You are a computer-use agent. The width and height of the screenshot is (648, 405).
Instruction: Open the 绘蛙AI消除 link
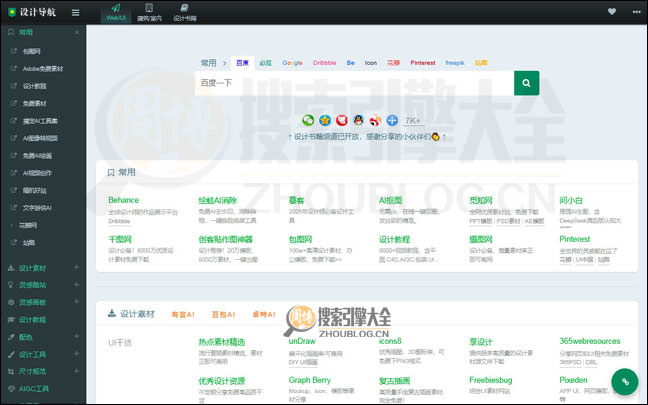click(x=217, y=200)
